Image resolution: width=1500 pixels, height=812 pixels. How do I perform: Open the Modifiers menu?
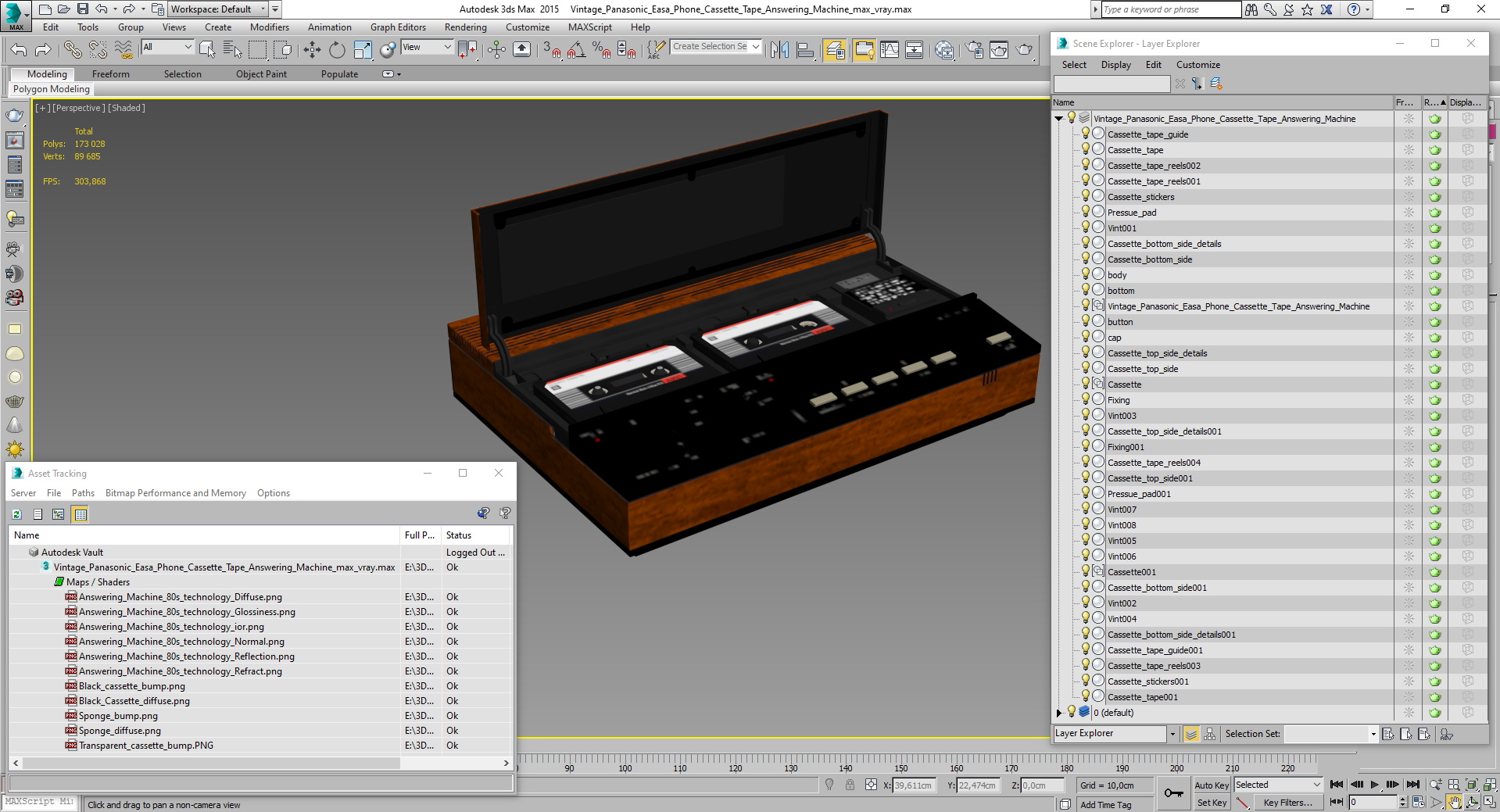coord(270,27)
